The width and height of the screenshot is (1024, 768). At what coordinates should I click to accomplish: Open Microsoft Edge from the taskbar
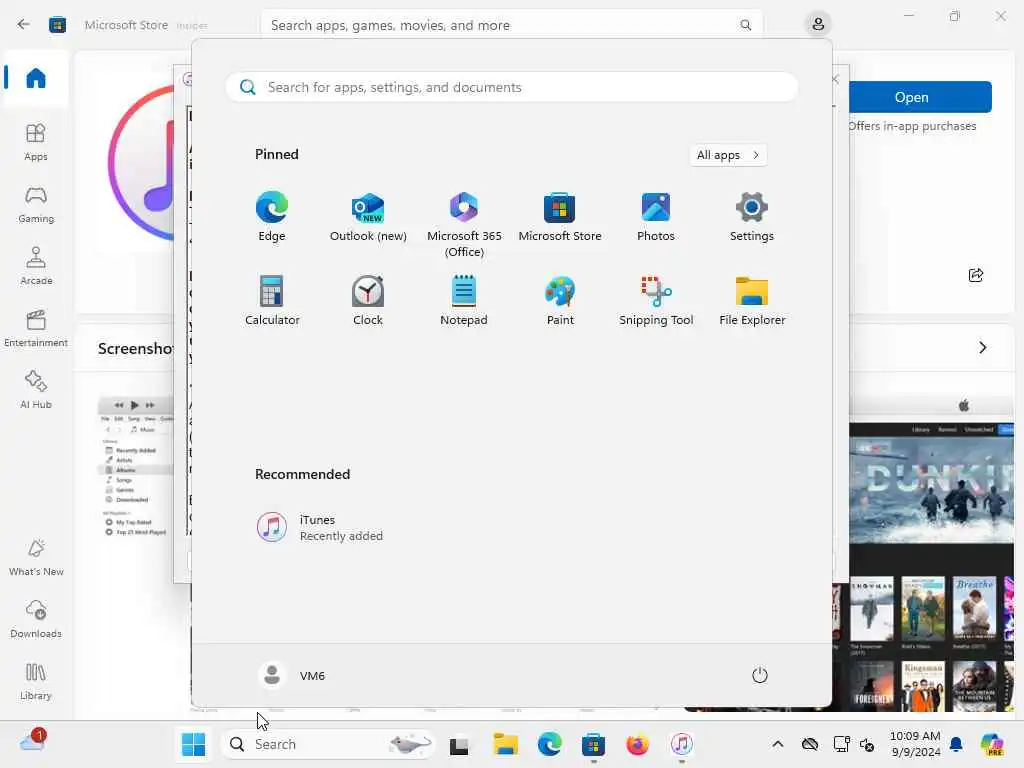(549, 744)
